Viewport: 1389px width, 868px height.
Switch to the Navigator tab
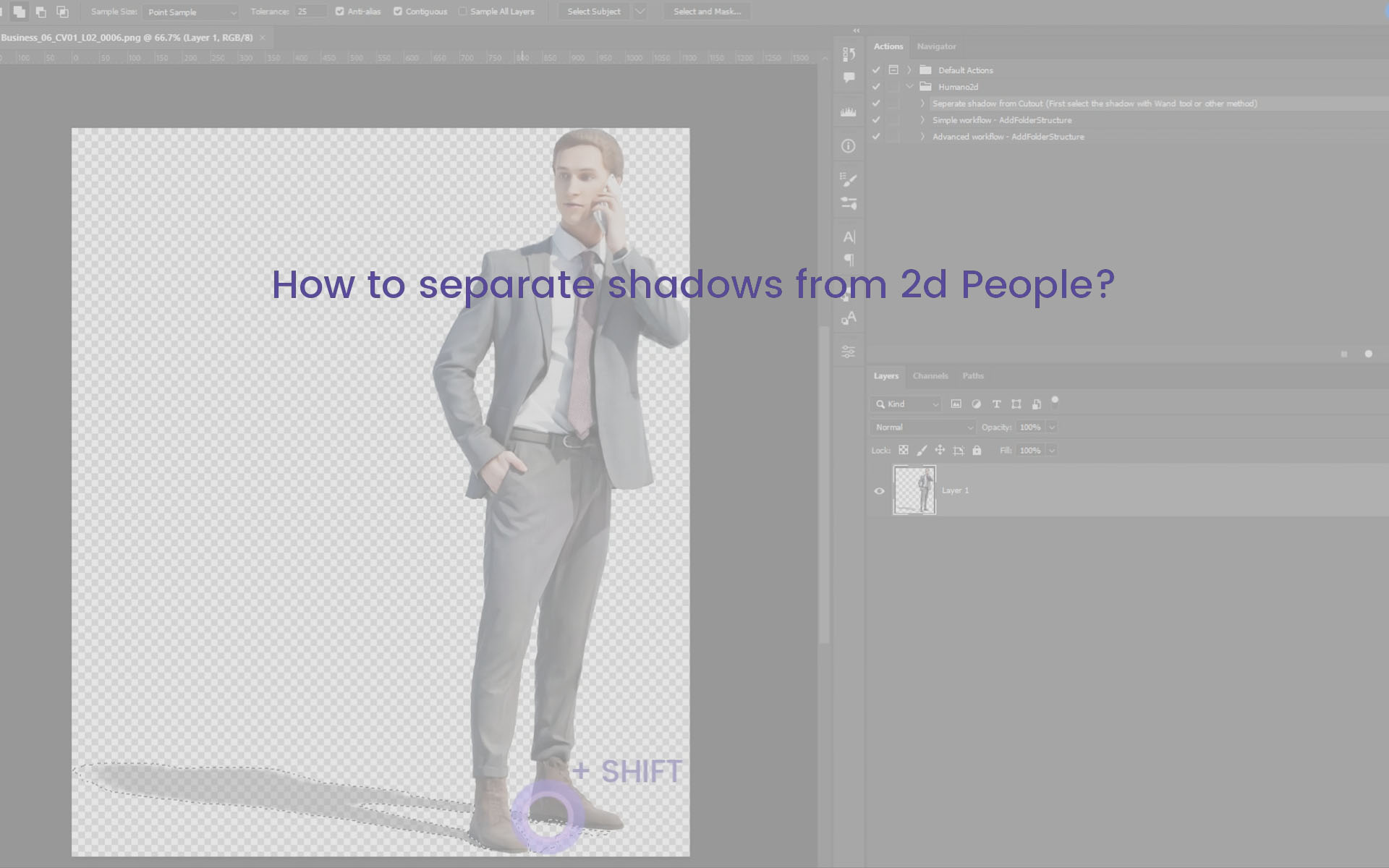tap(936, 46)
